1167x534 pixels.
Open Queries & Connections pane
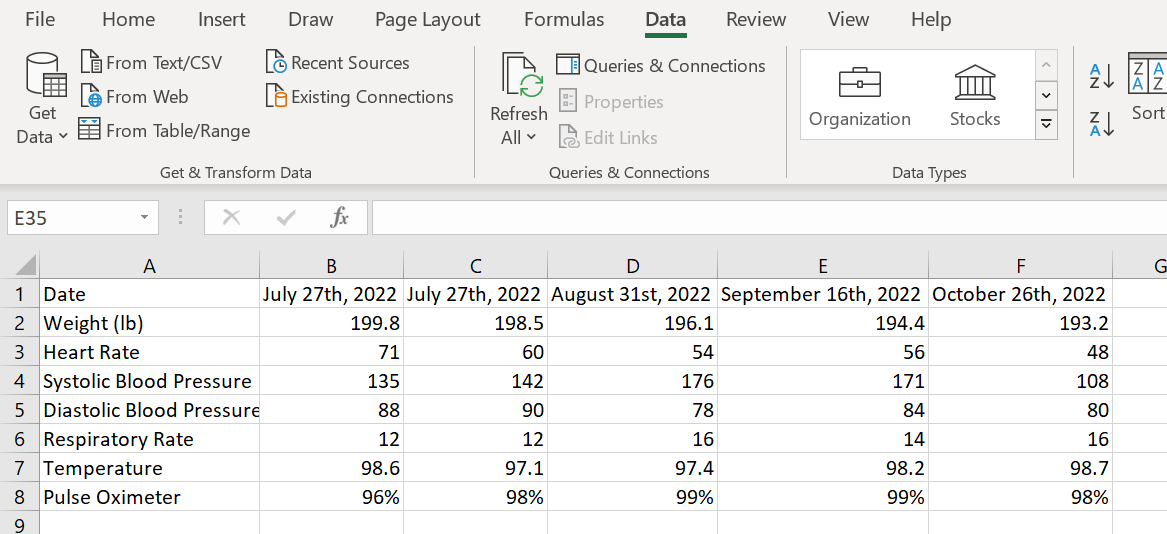(661, 66)
